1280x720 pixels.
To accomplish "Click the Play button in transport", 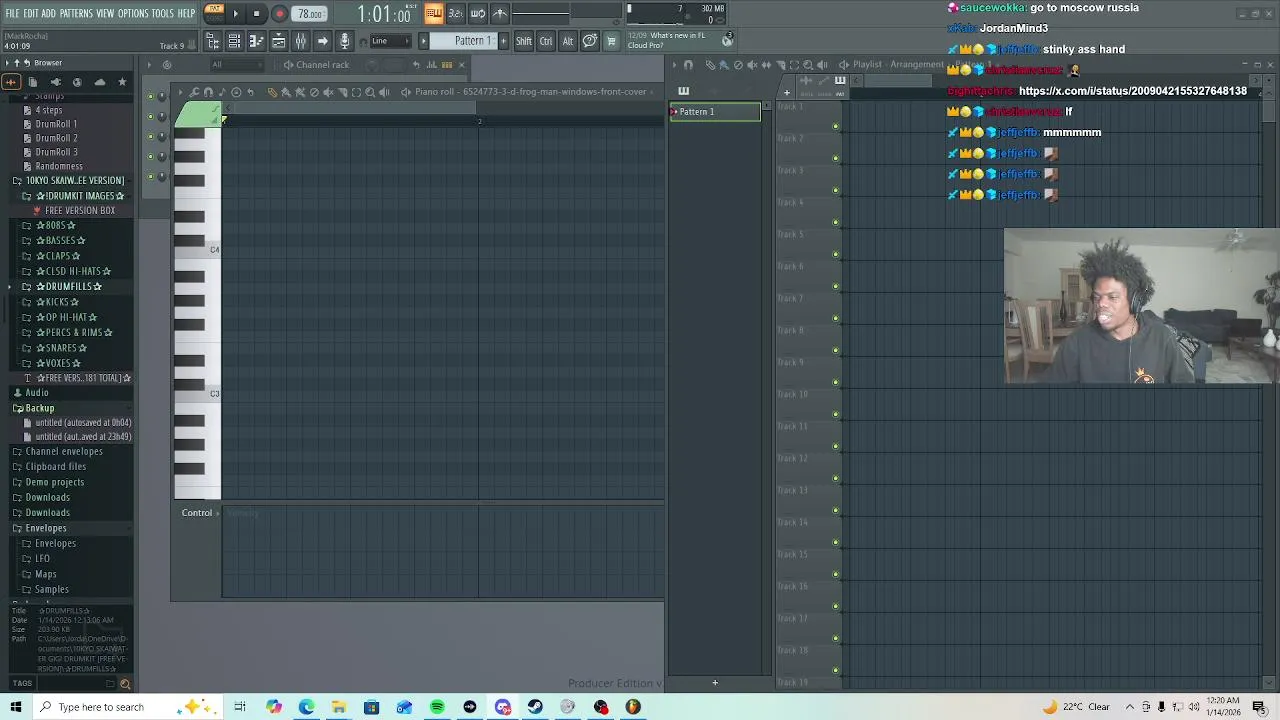I will (x=236, y=14).
